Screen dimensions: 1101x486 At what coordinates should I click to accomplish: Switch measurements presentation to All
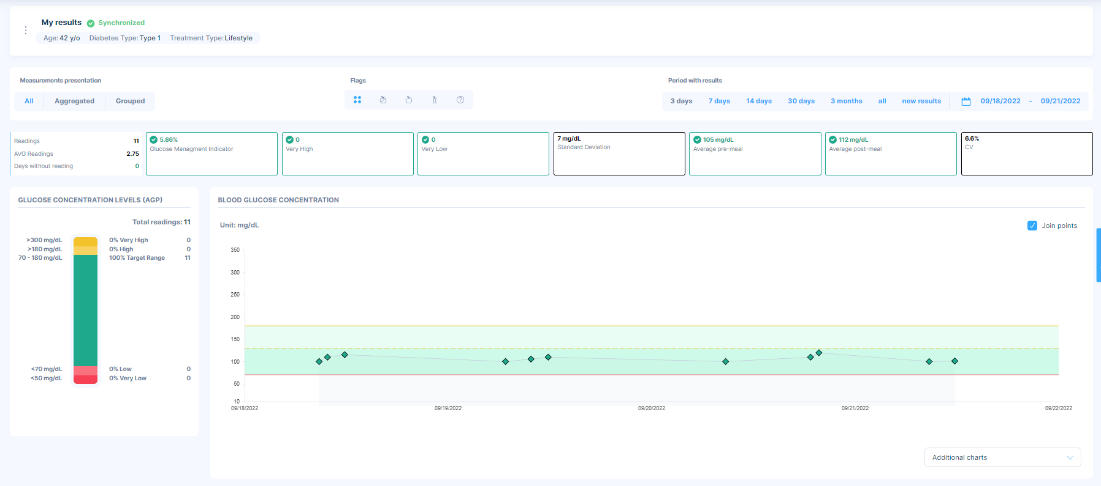29,101
